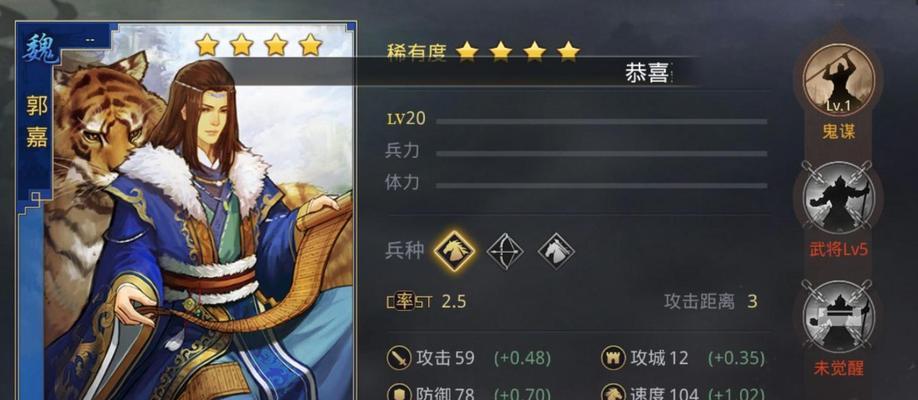Image resolution: width=918 pixels, height=400 pixels.
Task: Click the 体力 stamina bar
Action: point(601,186)
